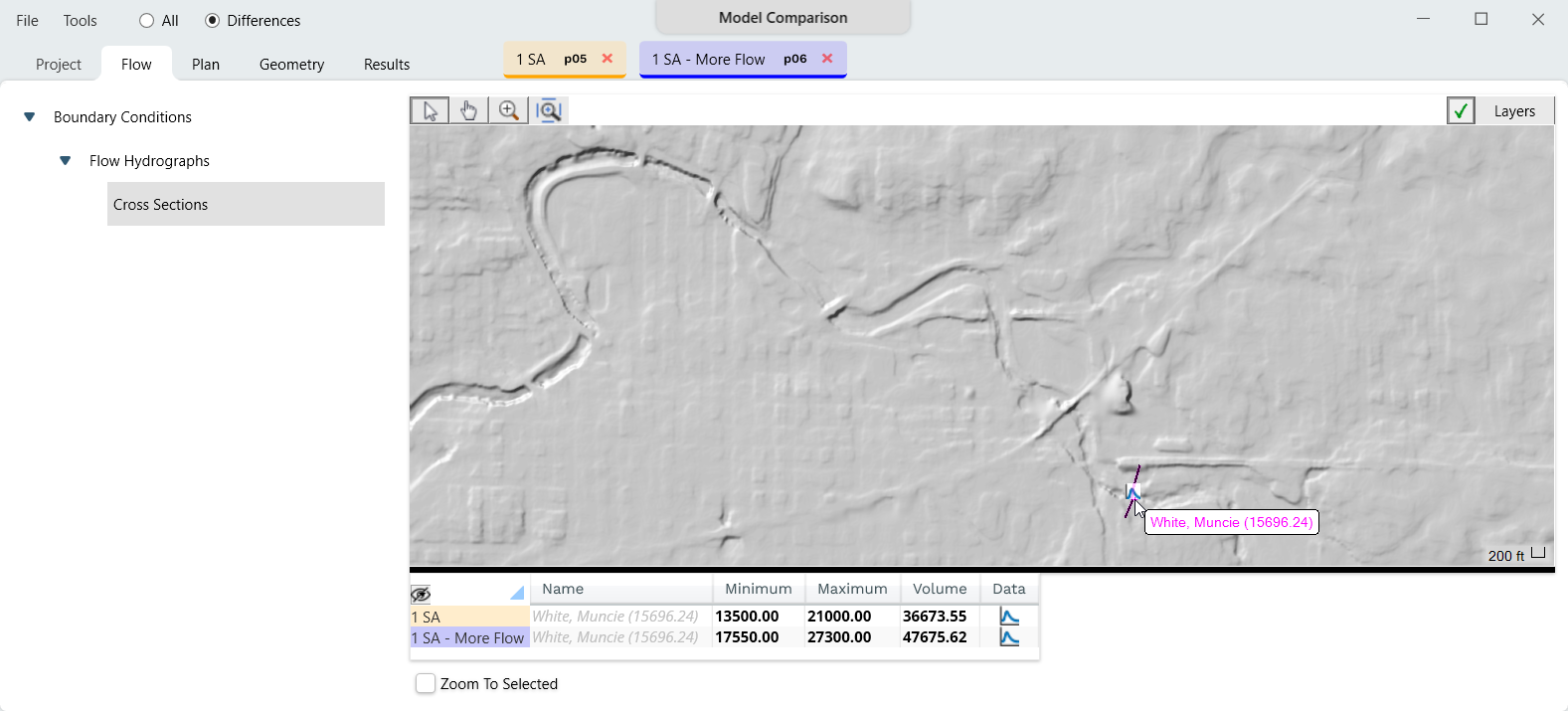The image size is (1568, 711).
Task: Collapse the Boundary Conditions tree node
Action: (30, 117)
